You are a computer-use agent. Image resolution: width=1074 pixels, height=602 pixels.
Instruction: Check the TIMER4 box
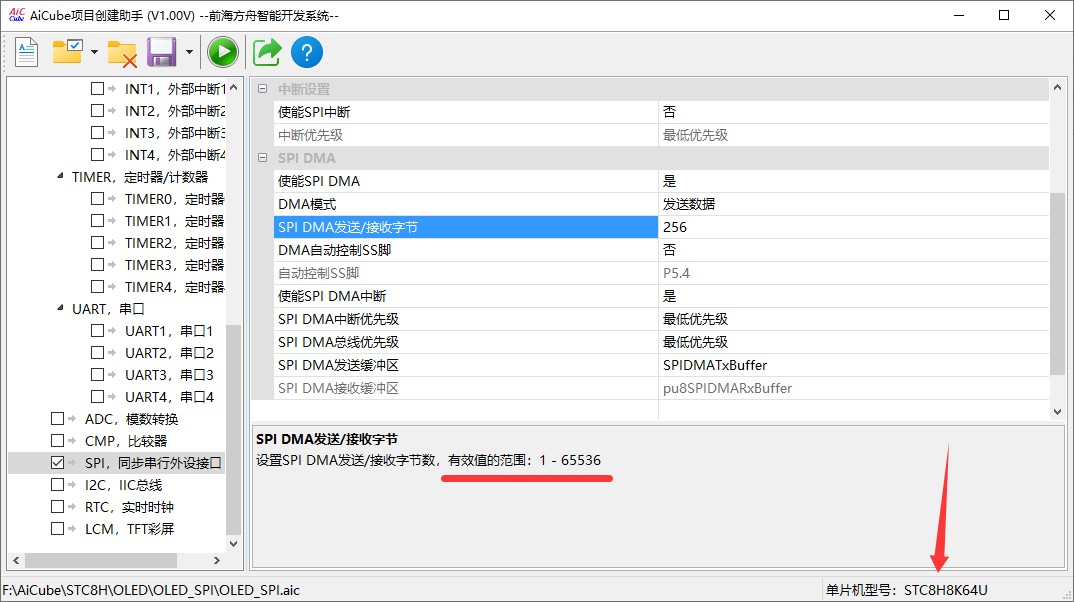pyautogui.click(x=97, y=286)
